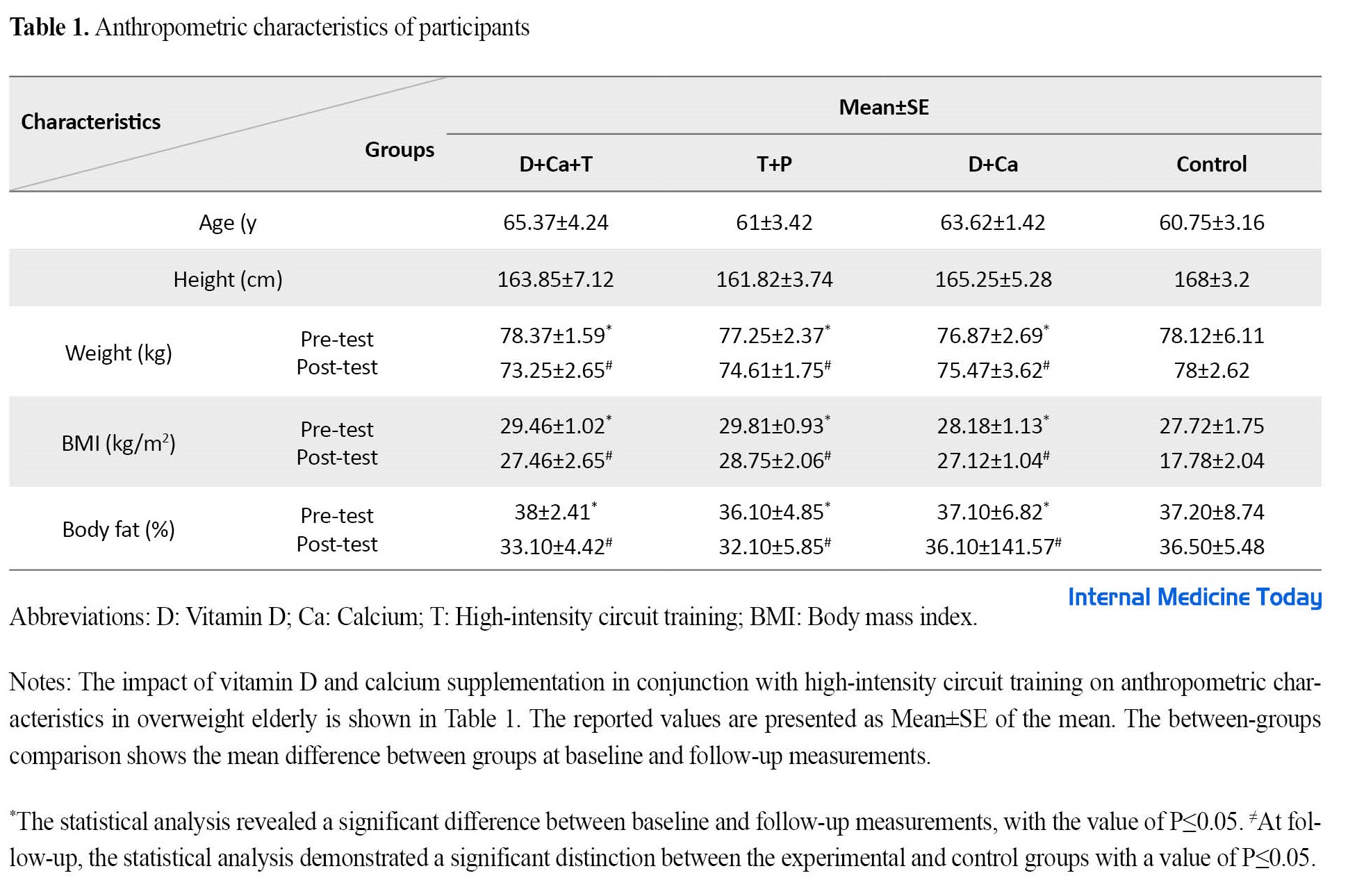Click the Body fat (%) row label
This screenshot has width=1348, height=896.
(x=119, y=529)
